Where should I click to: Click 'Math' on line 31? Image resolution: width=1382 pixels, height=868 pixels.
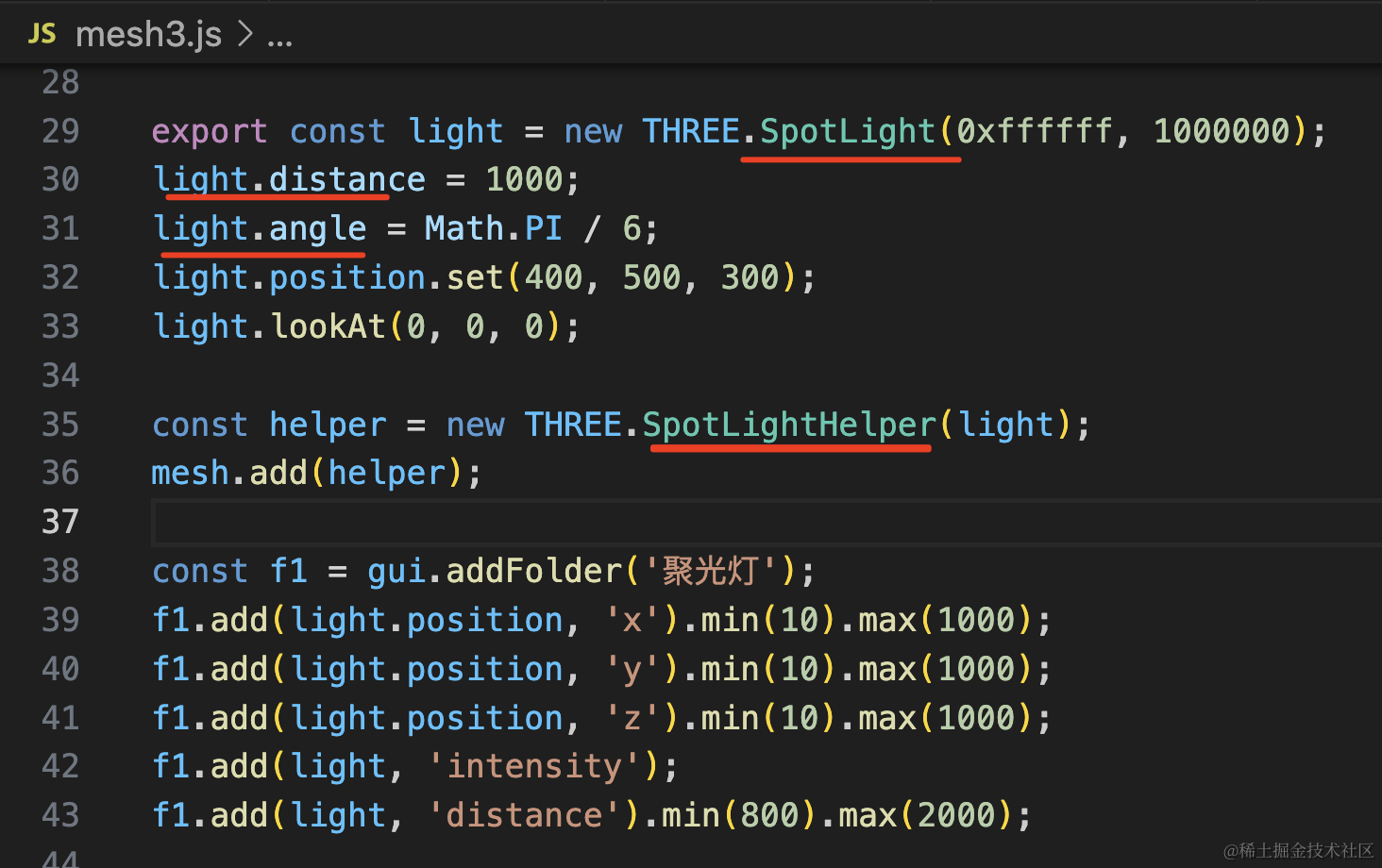click(x=463, y=228)
